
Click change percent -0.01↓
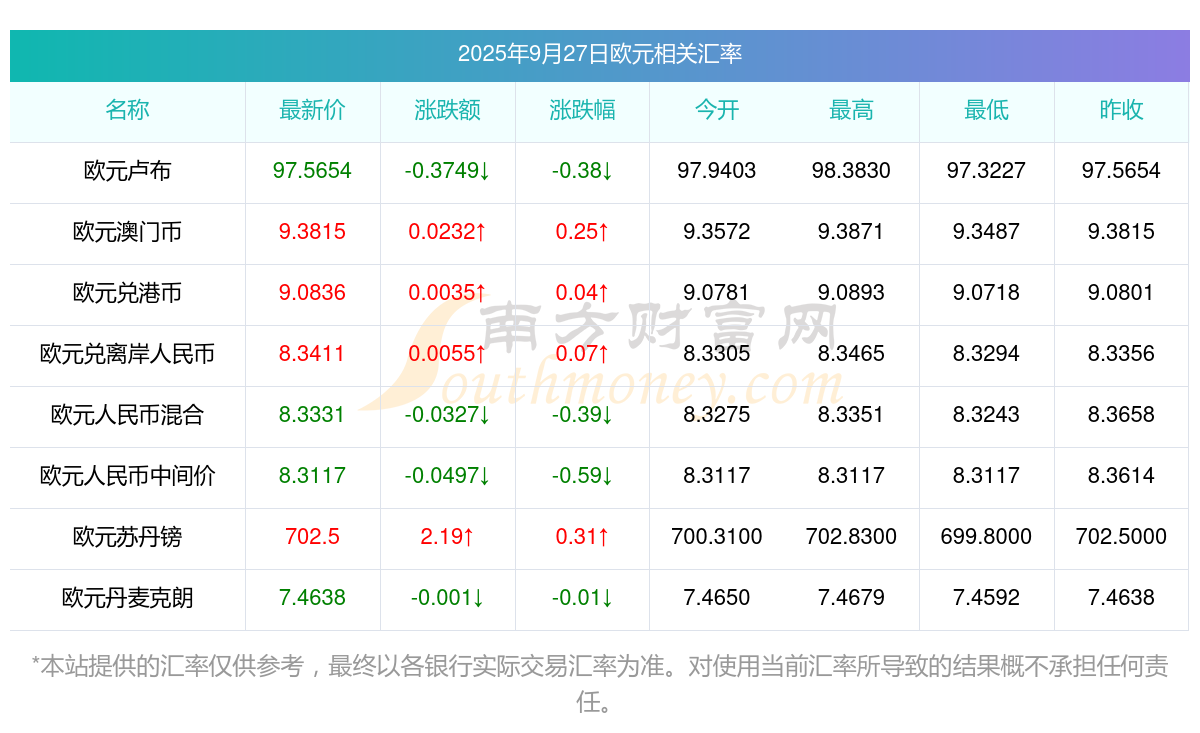tap(582, 598)
